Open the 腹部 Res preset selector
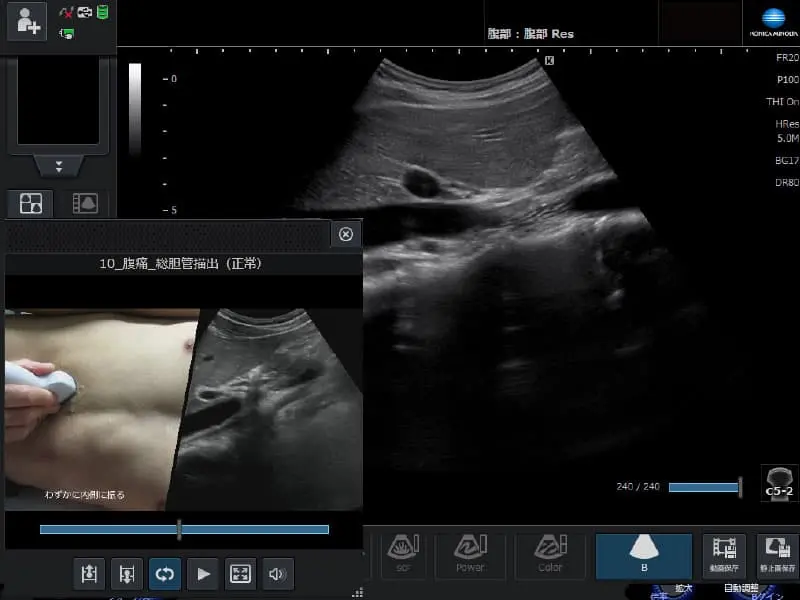Screen dimensions: 800x600 click(x=529, y=33)
